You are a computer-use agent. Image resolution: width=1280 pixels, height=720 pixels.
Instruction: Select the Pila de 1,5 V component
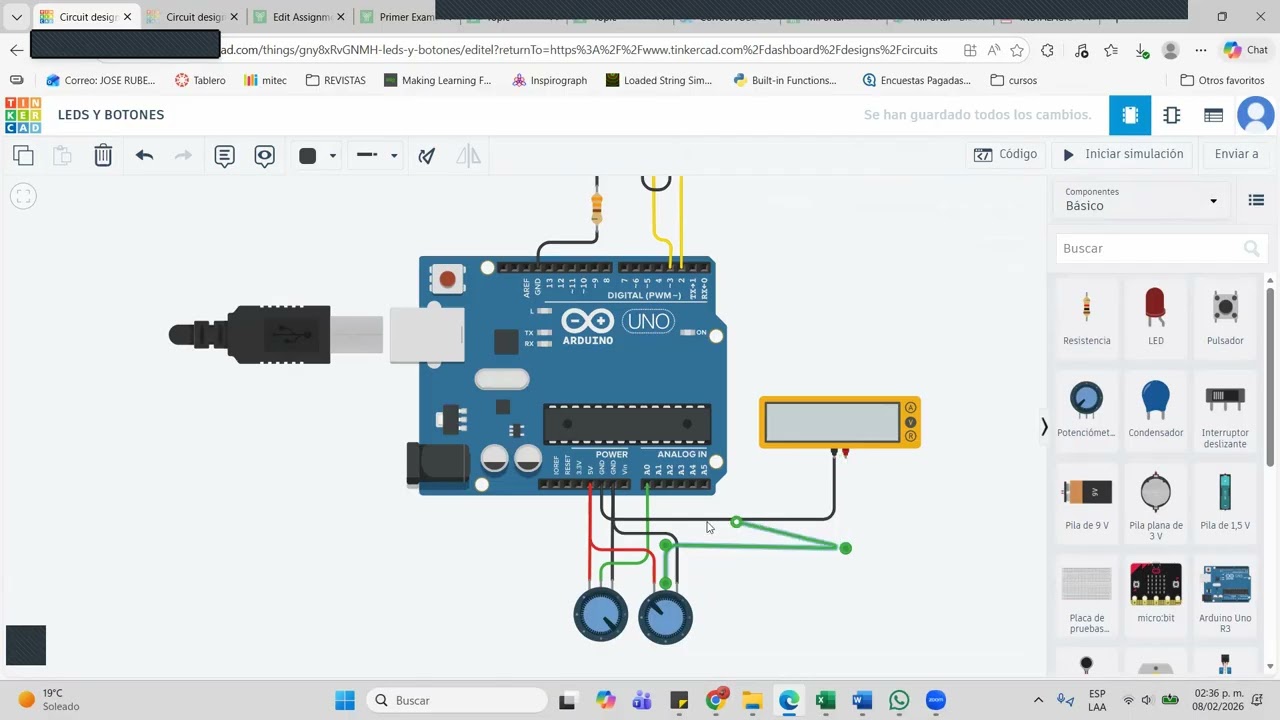pos(1225,502)
